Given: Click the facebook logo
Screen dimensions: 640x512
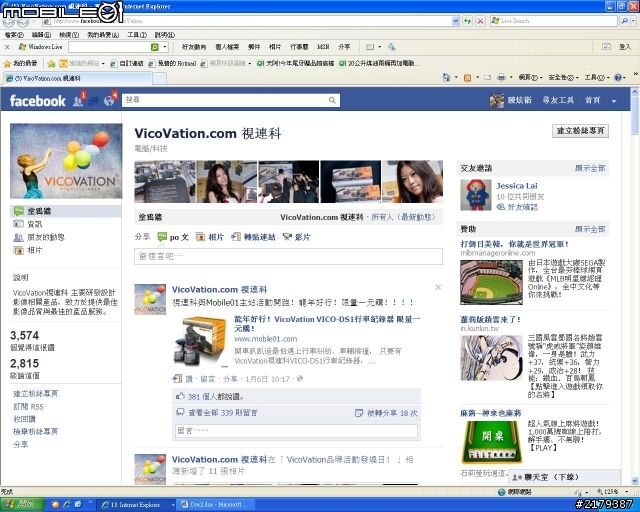Looking at the screenshot, I should (38, 101).
